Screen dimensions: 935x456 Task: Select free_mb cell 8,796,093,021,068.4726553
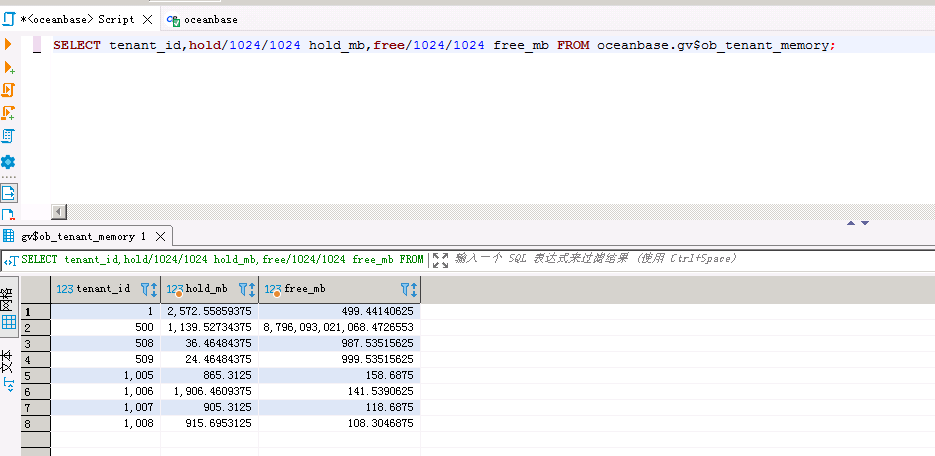(x=339, y=327)
